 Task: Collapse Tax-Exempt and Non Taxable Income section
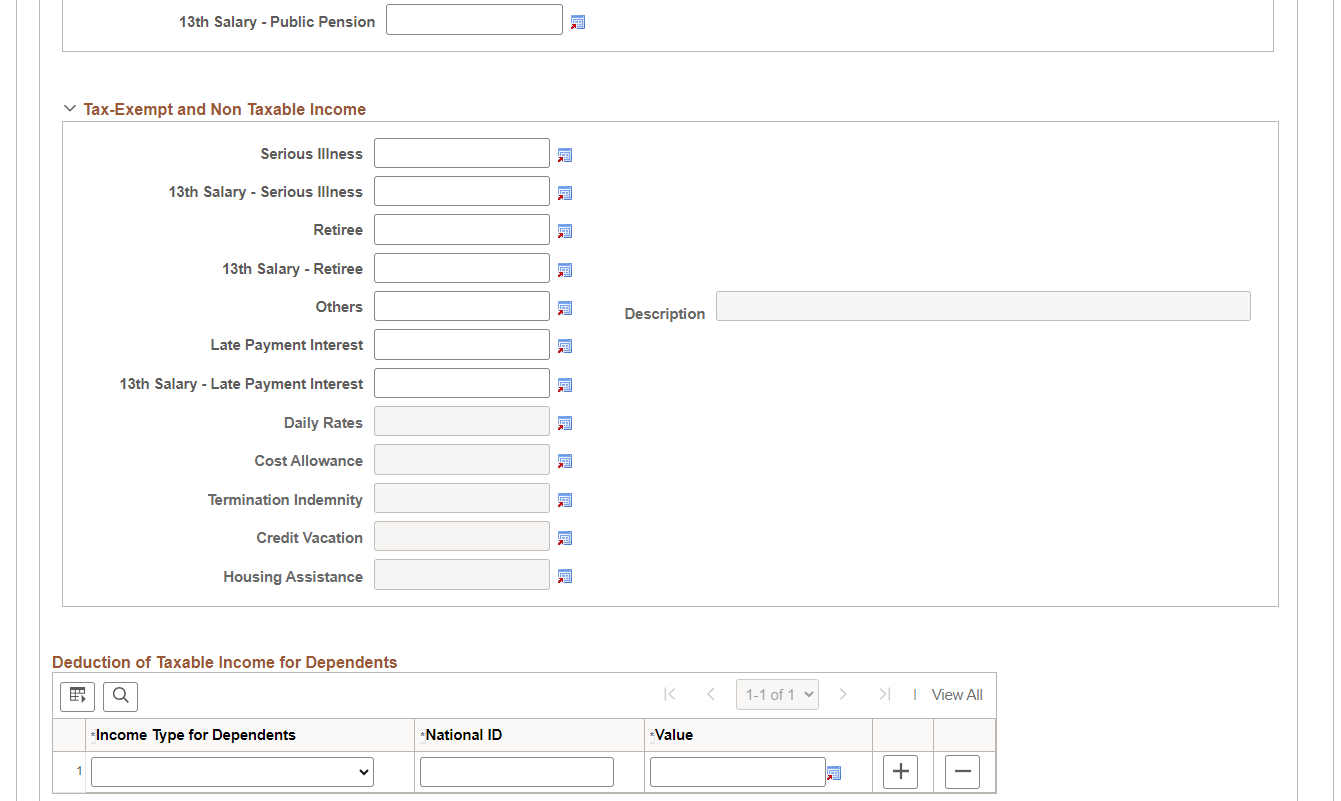70,109
